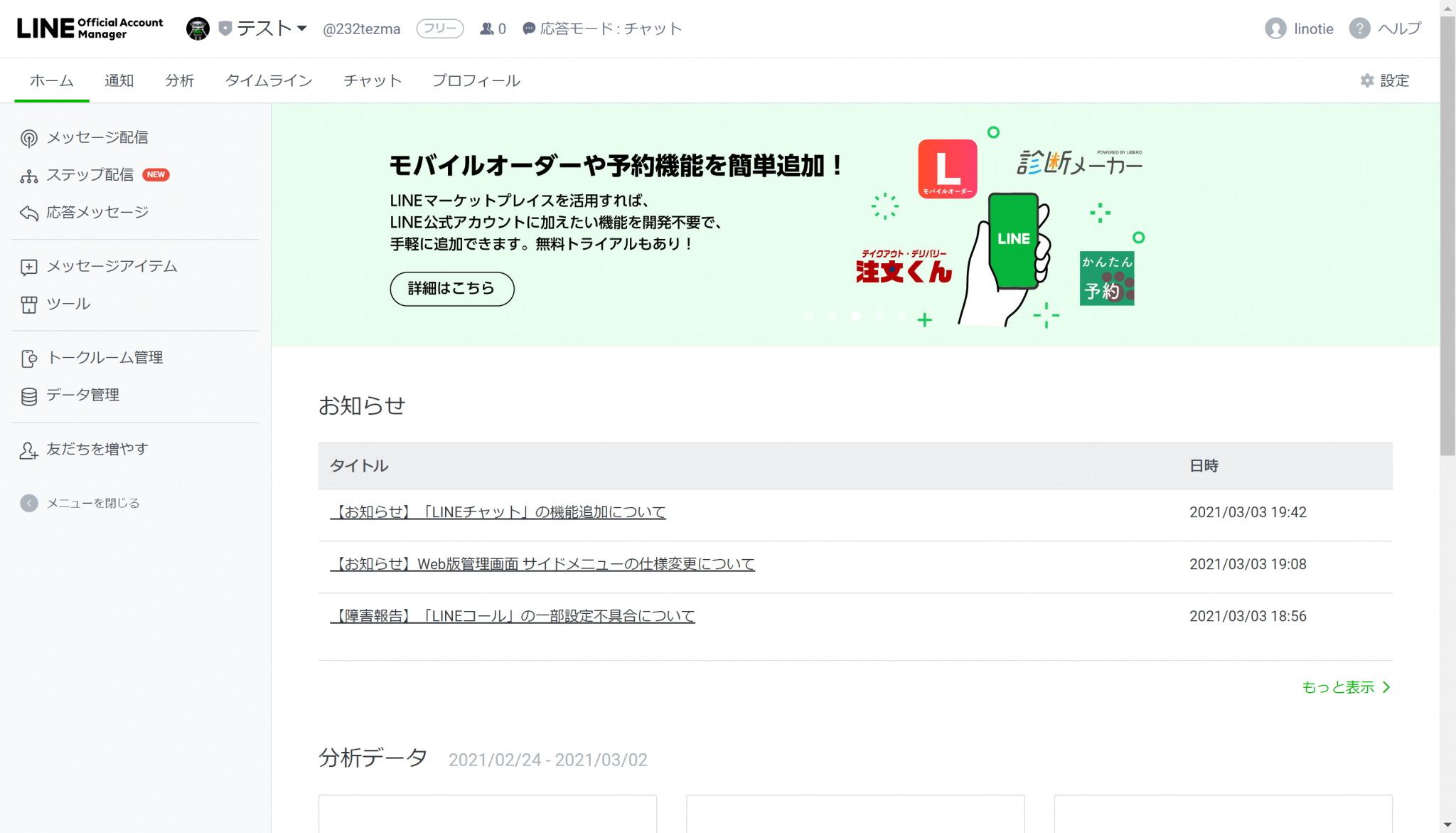Viewport: 1456px width, 833px height.
Task: Click the ヘルプ link text
Action: pos(1400,28)
